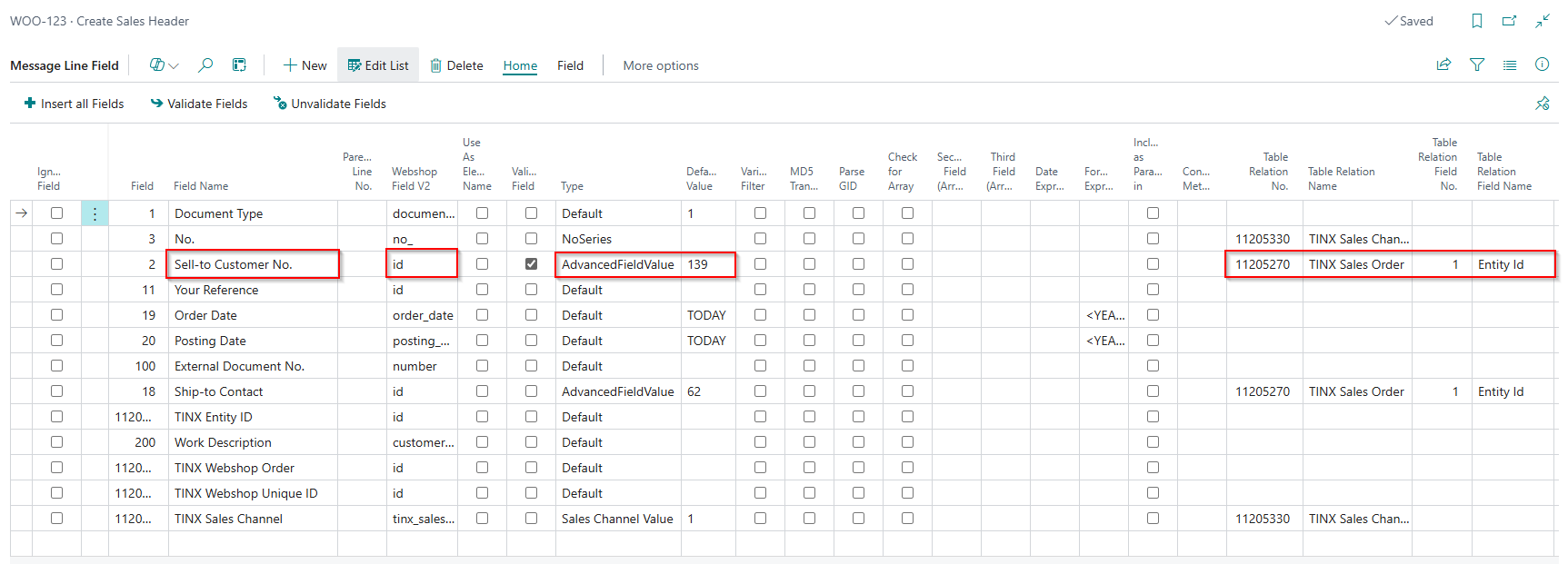Open the Field menu
This screenshot has width=1568, height=564.
[x=571, y=65]
